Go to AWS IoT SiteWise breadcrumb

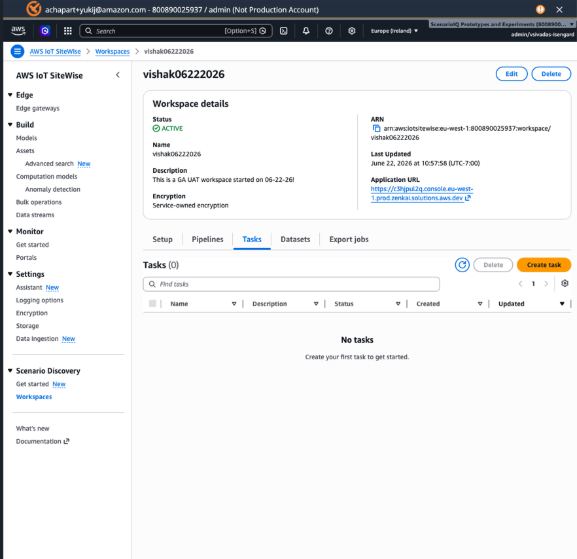[x=55, y=52]
